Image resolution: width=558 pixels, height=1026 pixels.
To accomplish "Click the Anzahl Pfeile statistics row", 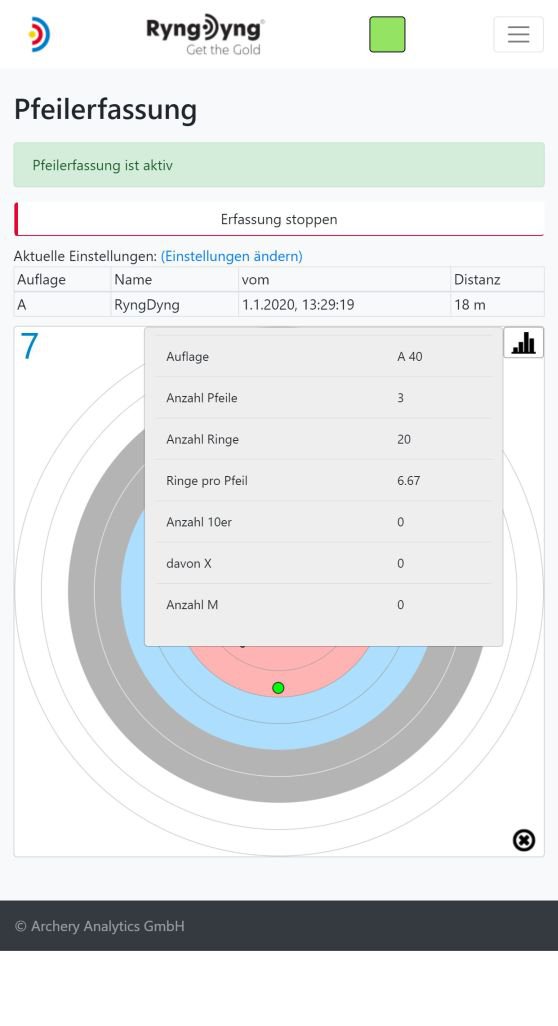I will tap(324, 398).
